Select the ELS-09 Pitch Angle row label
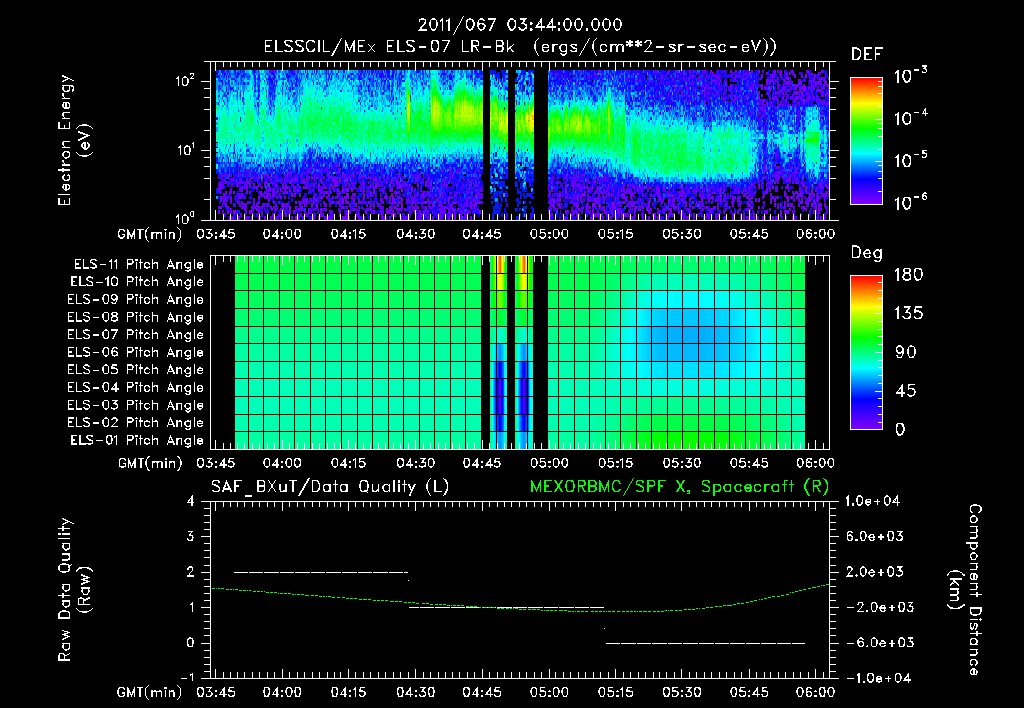This screenshot has height=708, width=1024. click(136, 300)
